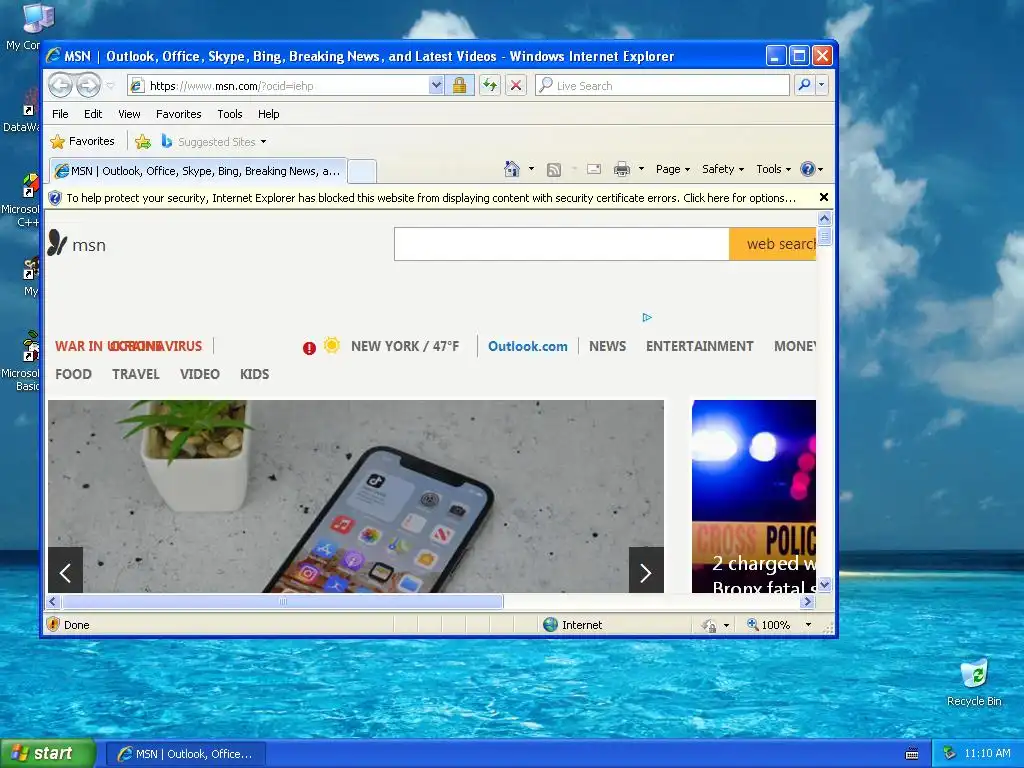The image size is (1024, 768).
Task: Click the red alert exclamation icon
Action: click(x=309, y=348)
